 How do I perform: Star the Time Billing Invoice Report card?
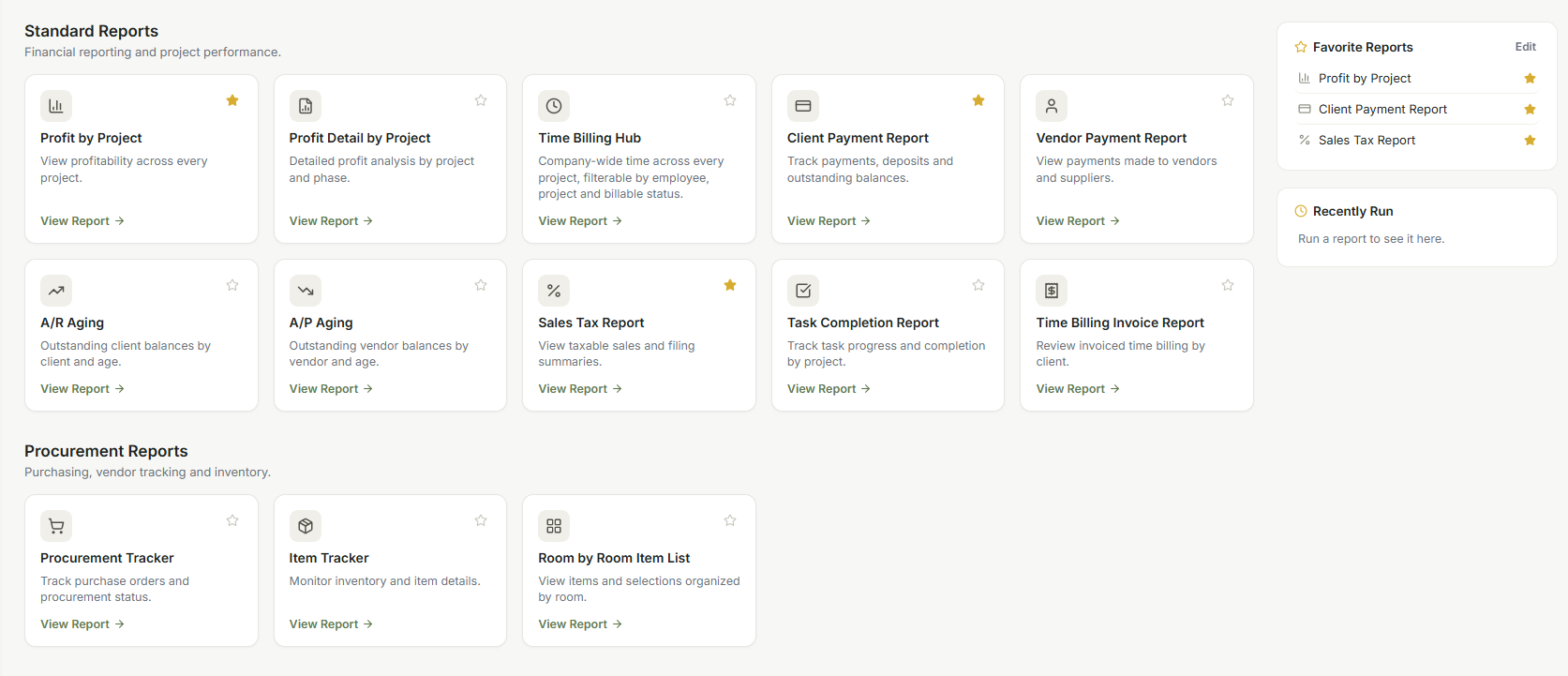pyautogui.click(x=1228, y=285)
